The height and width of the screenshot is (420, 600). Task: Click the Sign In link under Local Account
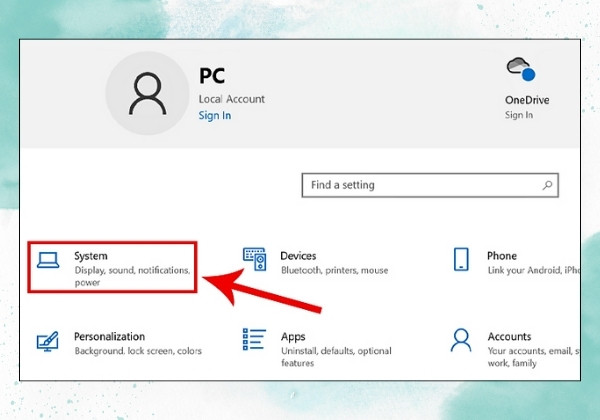click(215, 116)
